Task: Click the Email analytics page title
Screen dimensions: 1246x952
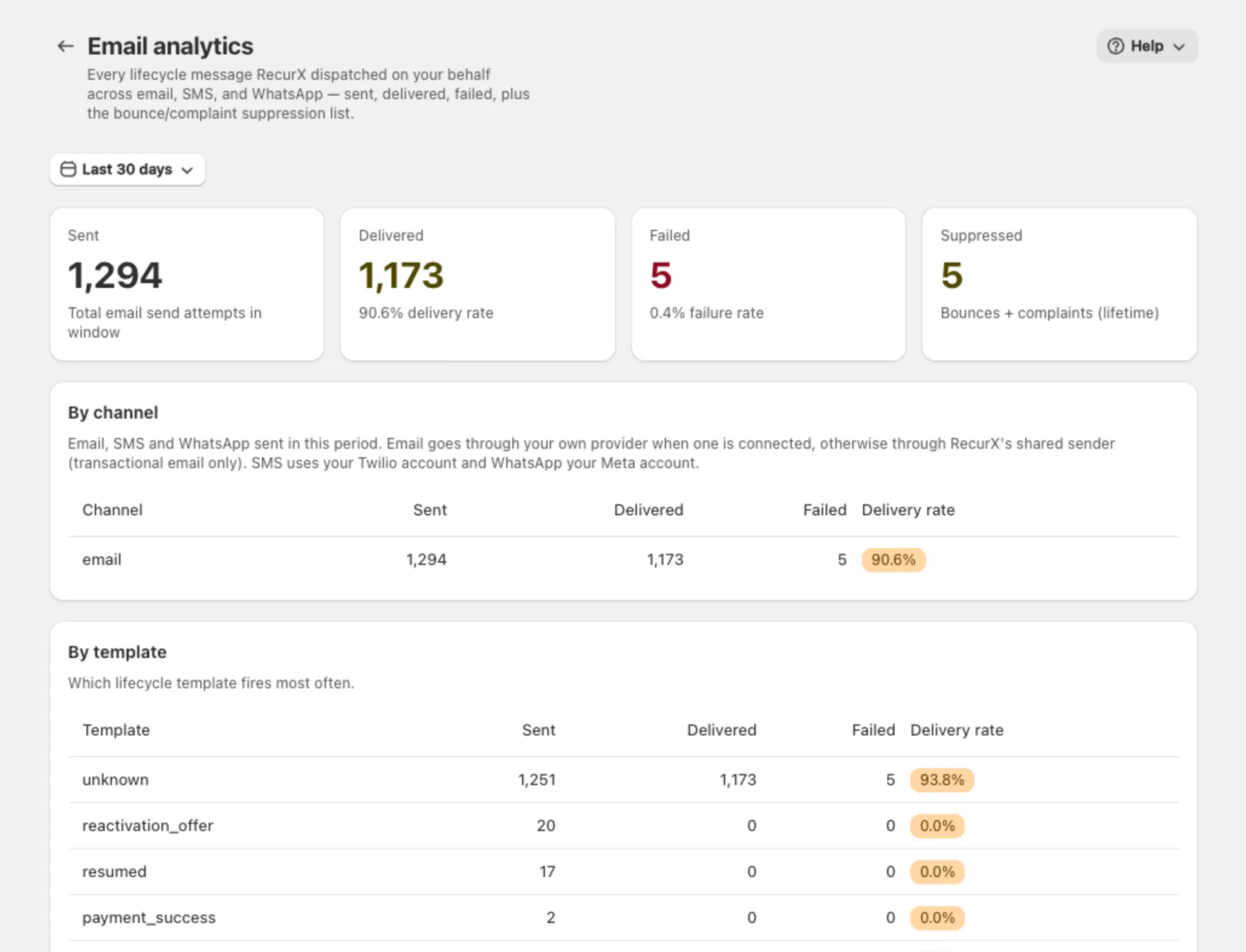Action: pyautogui.click(x=170, y=46)
